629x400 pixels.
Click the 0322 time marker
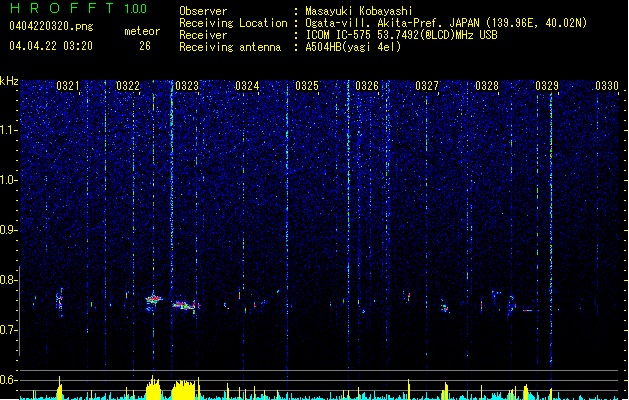tap(128, 86)
